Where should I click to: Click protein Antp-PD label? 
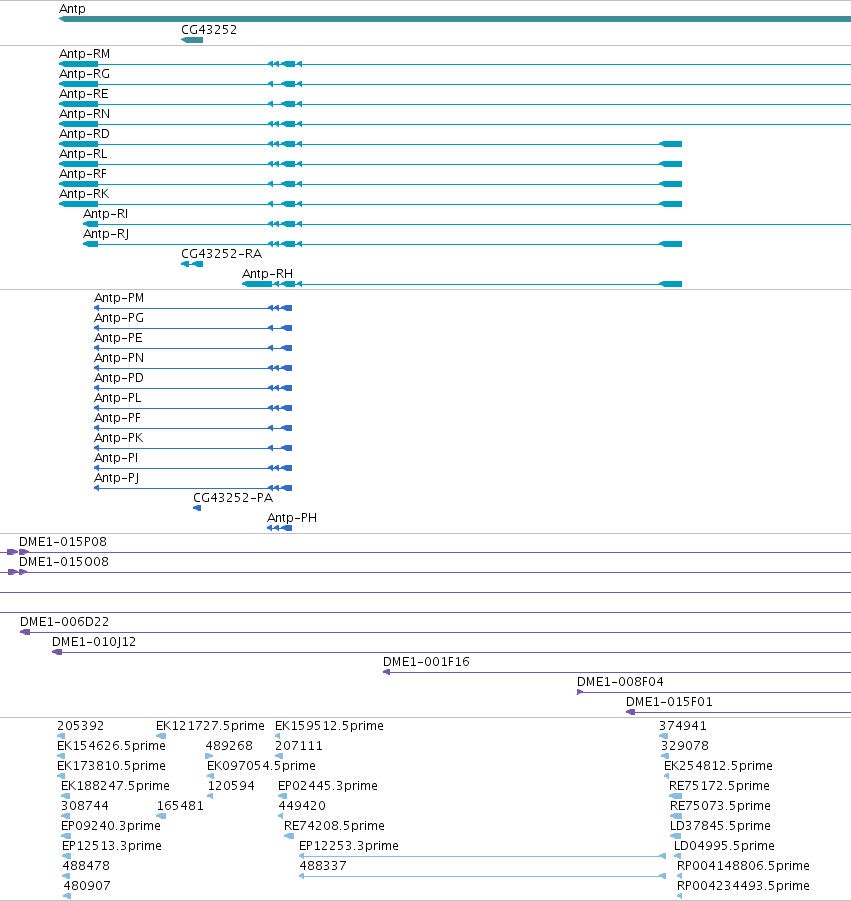click(x=119, y=378)
